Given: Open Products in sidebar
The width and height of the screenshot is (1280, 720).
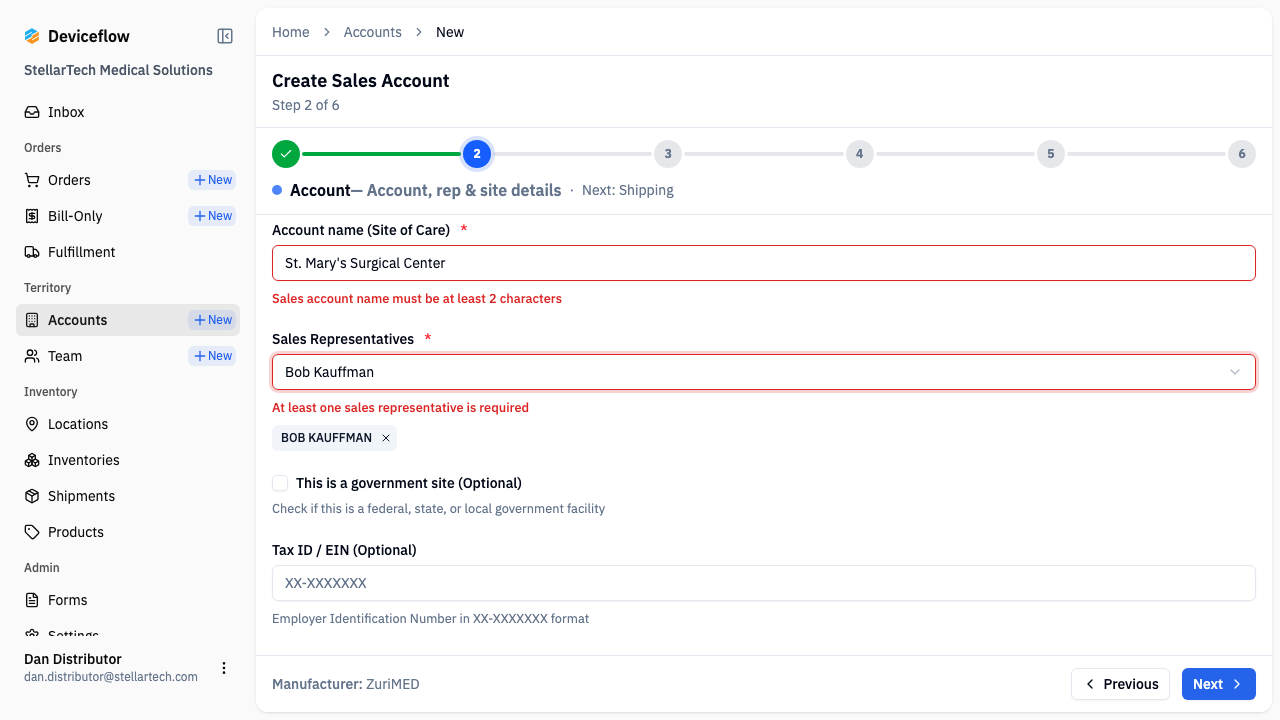Looking at the screenshot, I should 128,532.
